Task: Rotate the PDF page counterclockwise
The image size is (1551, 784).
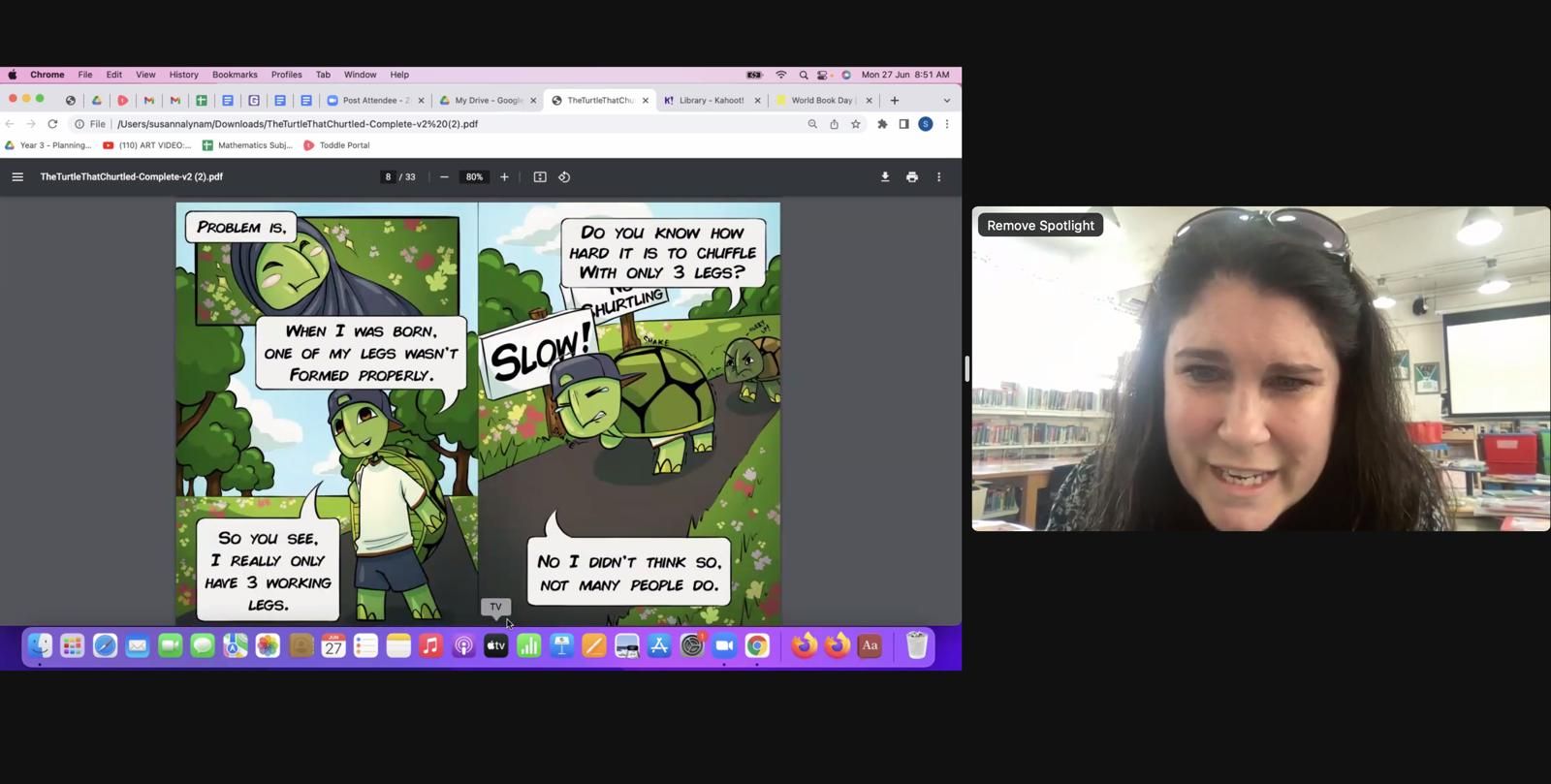Action: pos(564,177)
